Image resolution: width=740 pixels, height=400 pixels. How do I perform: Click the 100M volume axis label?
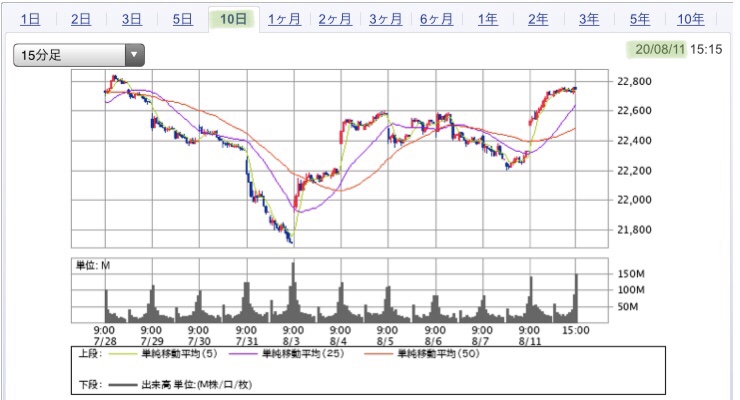(631, 290)
